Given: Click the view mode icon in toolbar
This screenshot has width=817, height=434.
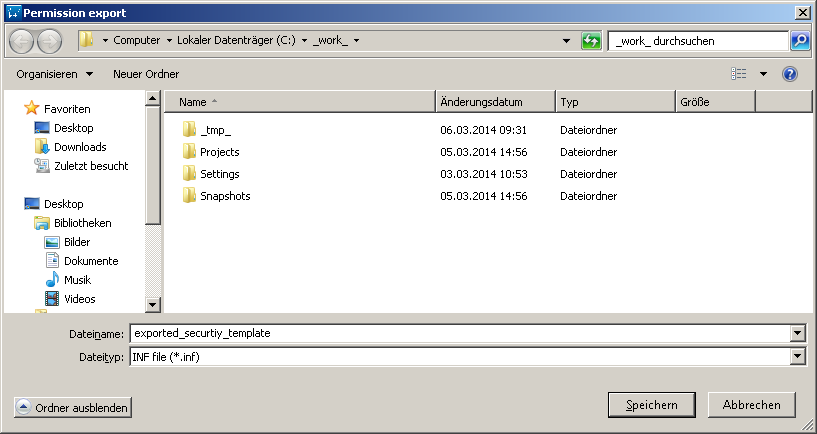Looking at the screenshot, I should [x=739, y=74].
